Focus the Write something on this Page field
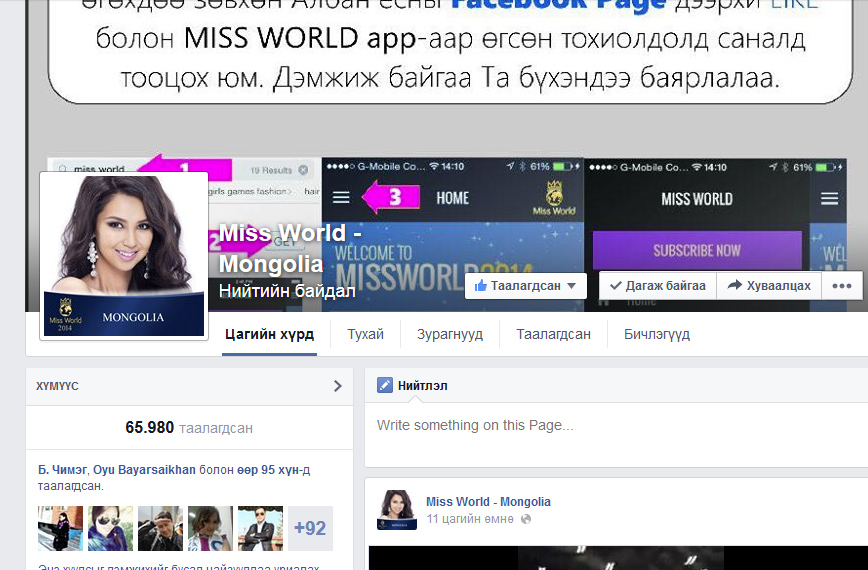The width and height of the screenshot is (868, 570). [616, 434]
